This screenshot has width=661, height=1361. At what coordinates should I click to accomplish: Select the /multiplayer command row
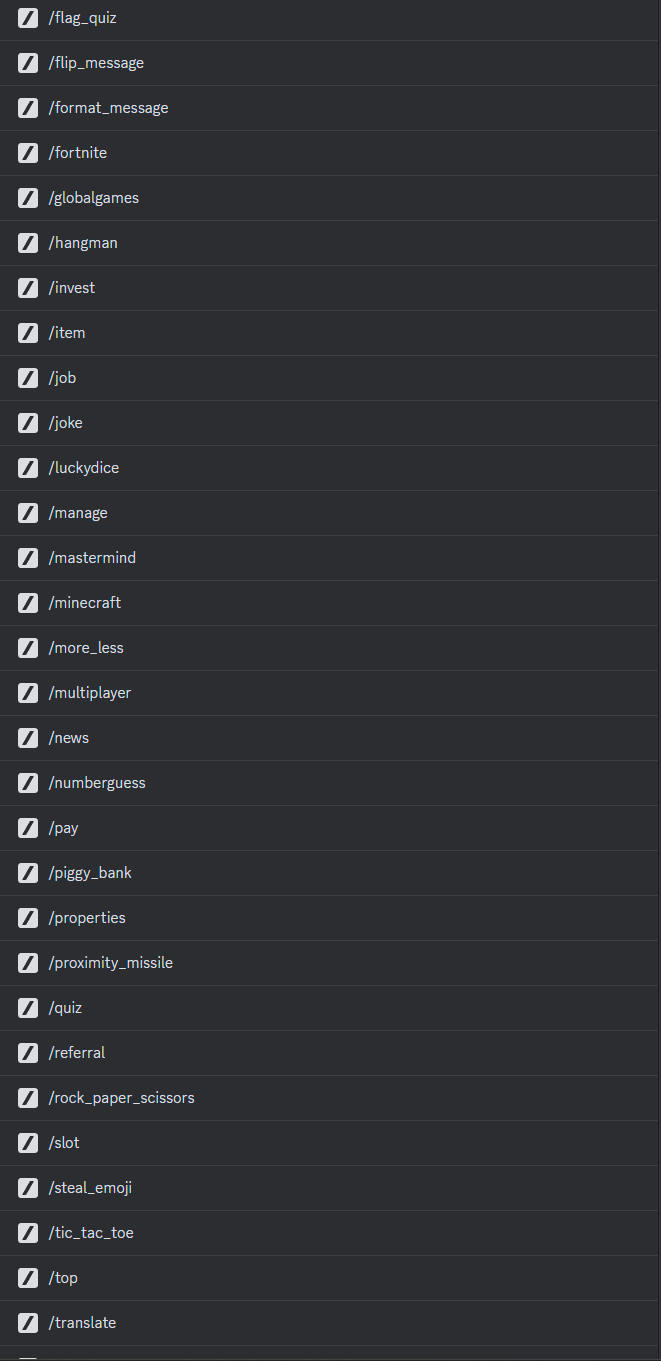click(x=330, y=693)
